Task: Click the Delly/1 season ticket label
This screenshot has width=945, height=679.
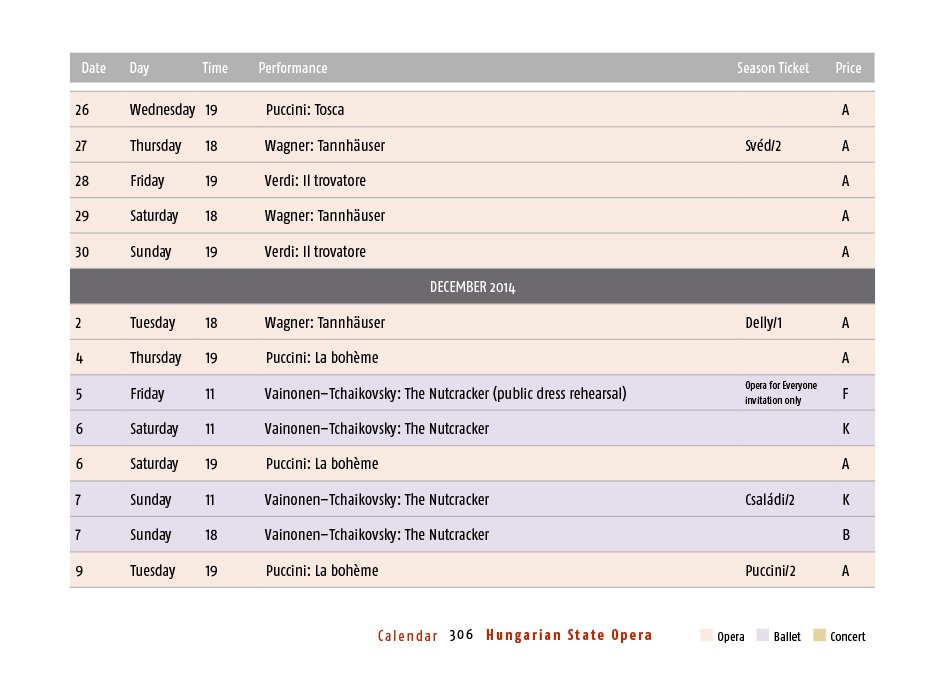Action: tap(764, 323)
